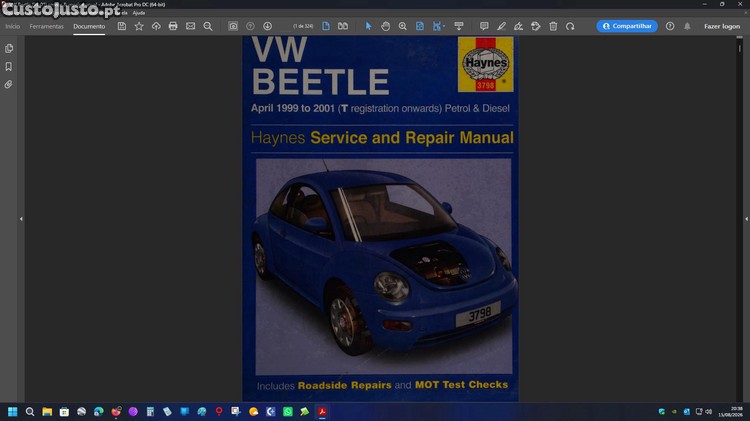Launch Microsoft Edge from the taskbar

pos(99,411)
